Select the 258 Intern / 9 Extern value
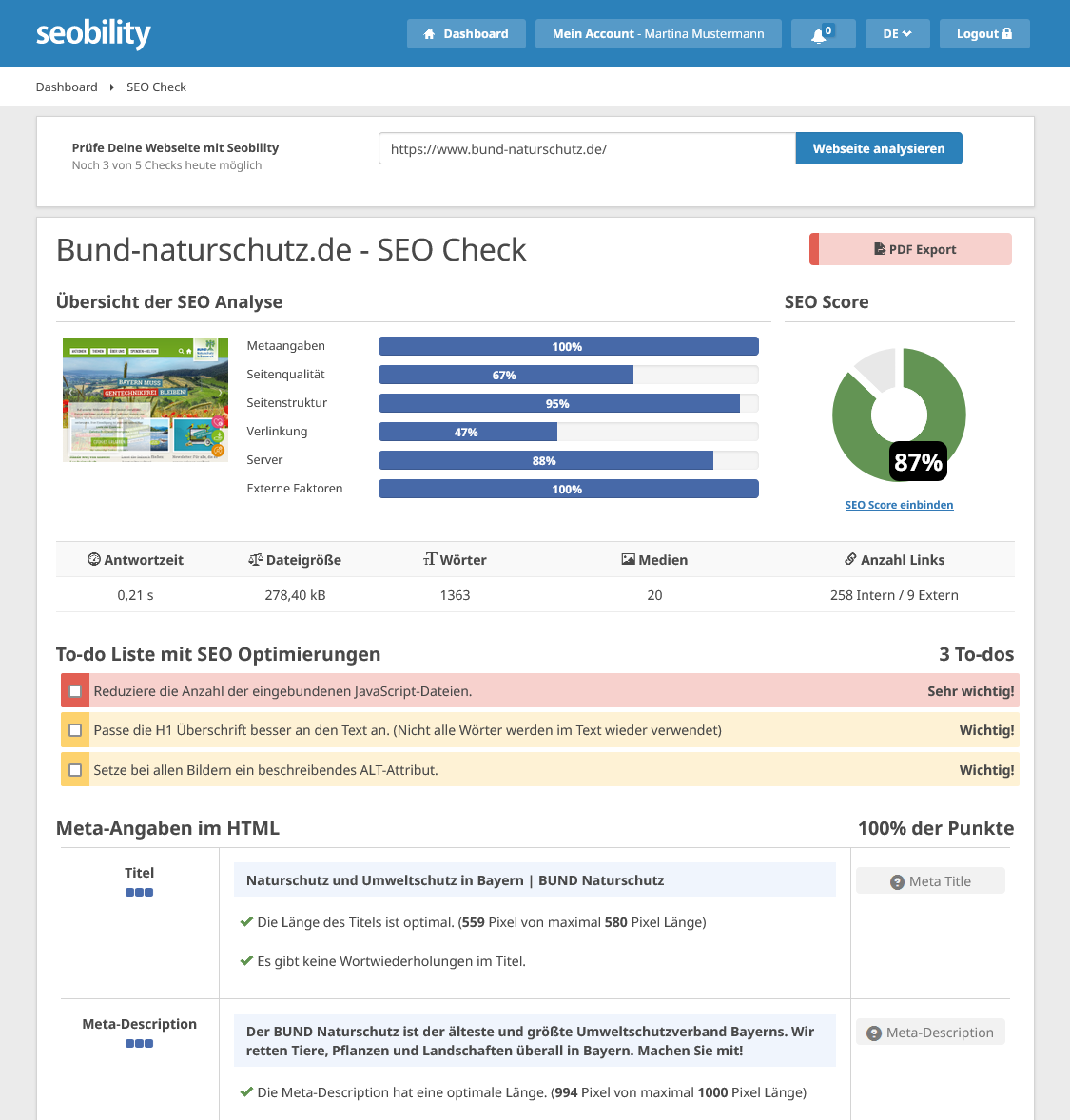The width and height of the screenshot is (1070, 1120). point(894,595)
